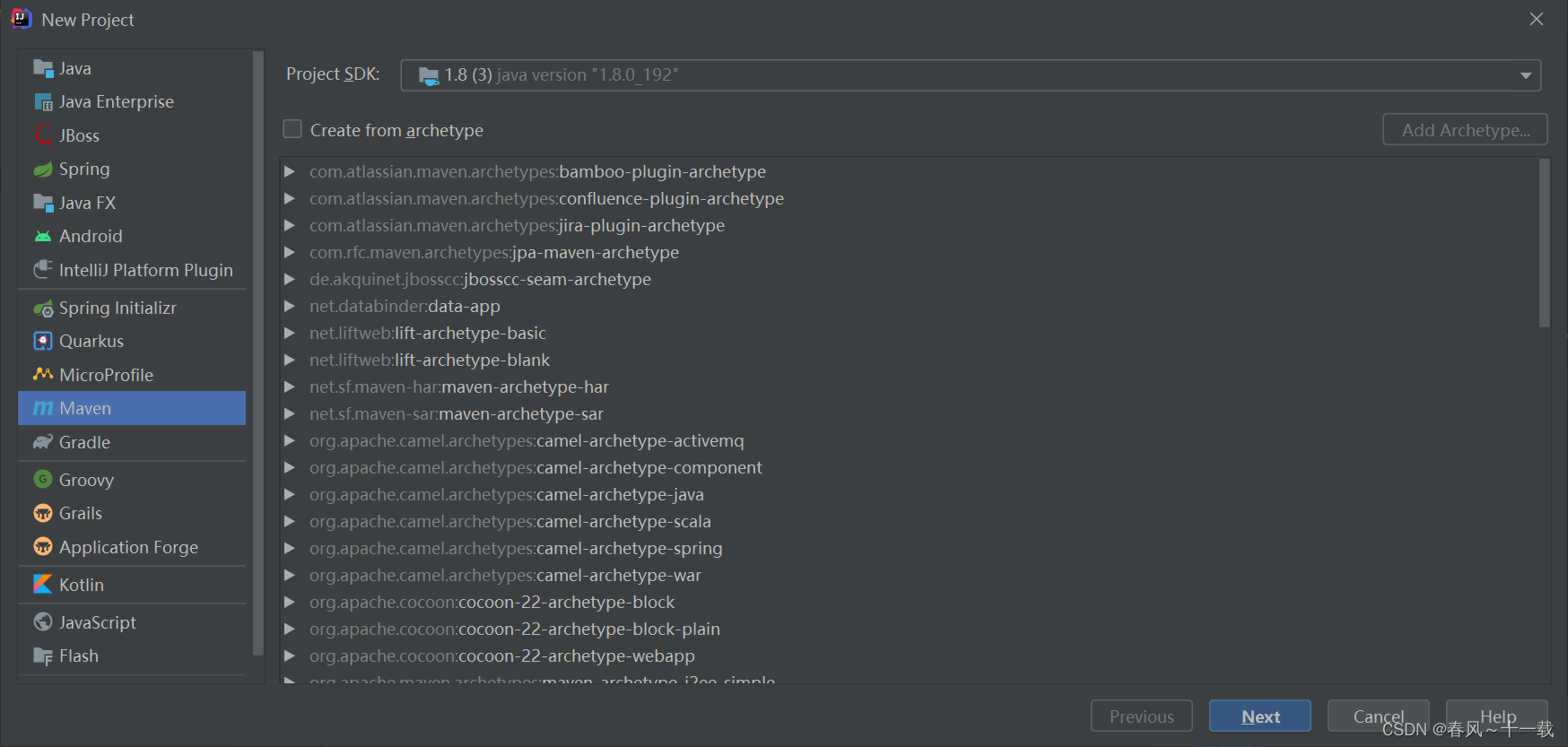1568x747 pixels.
Task: Select Java project type label
Action: (x=75, y=69)
